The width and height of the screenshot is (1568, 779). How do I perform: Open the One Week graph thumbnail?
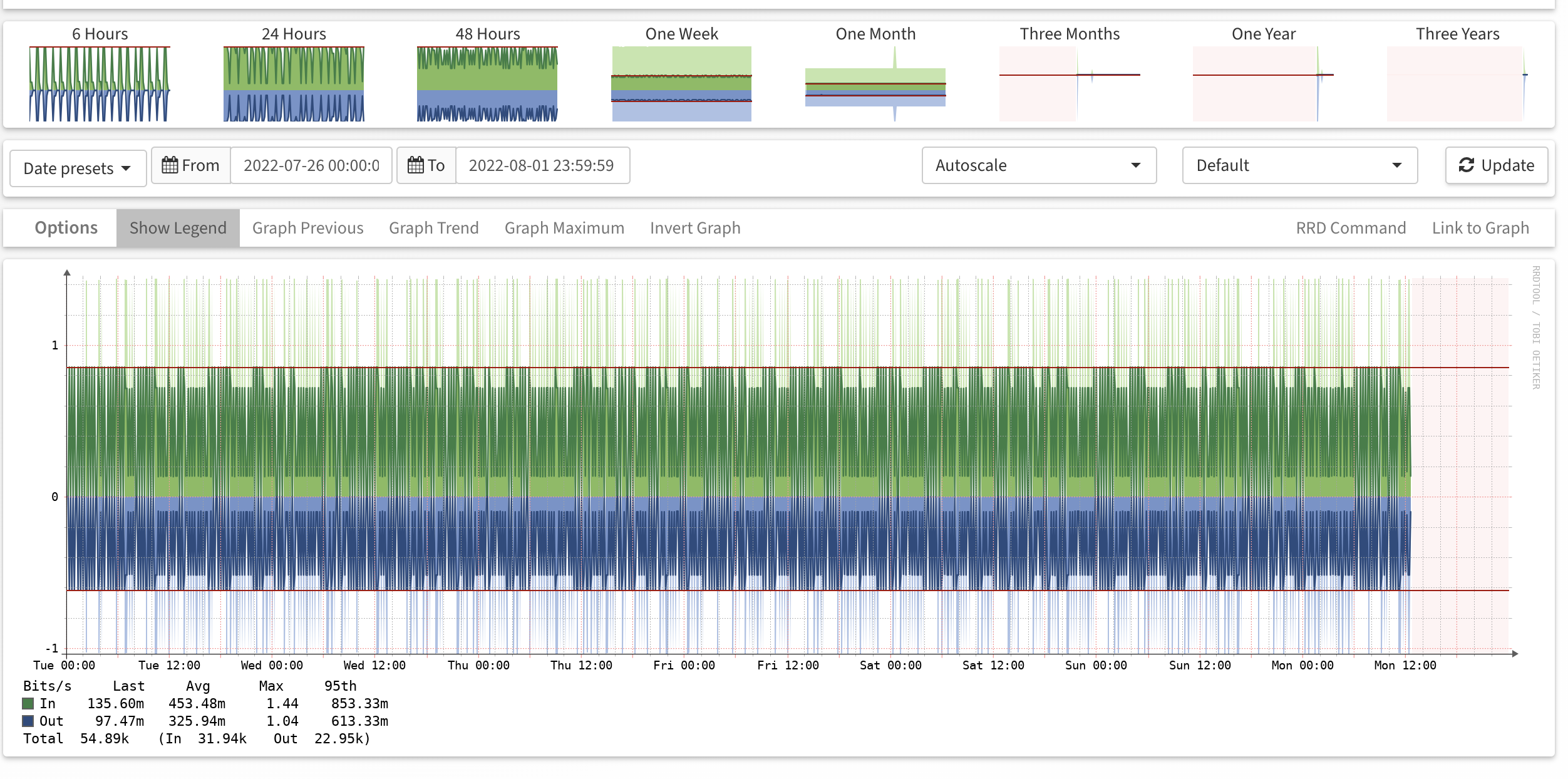(681, 83)
